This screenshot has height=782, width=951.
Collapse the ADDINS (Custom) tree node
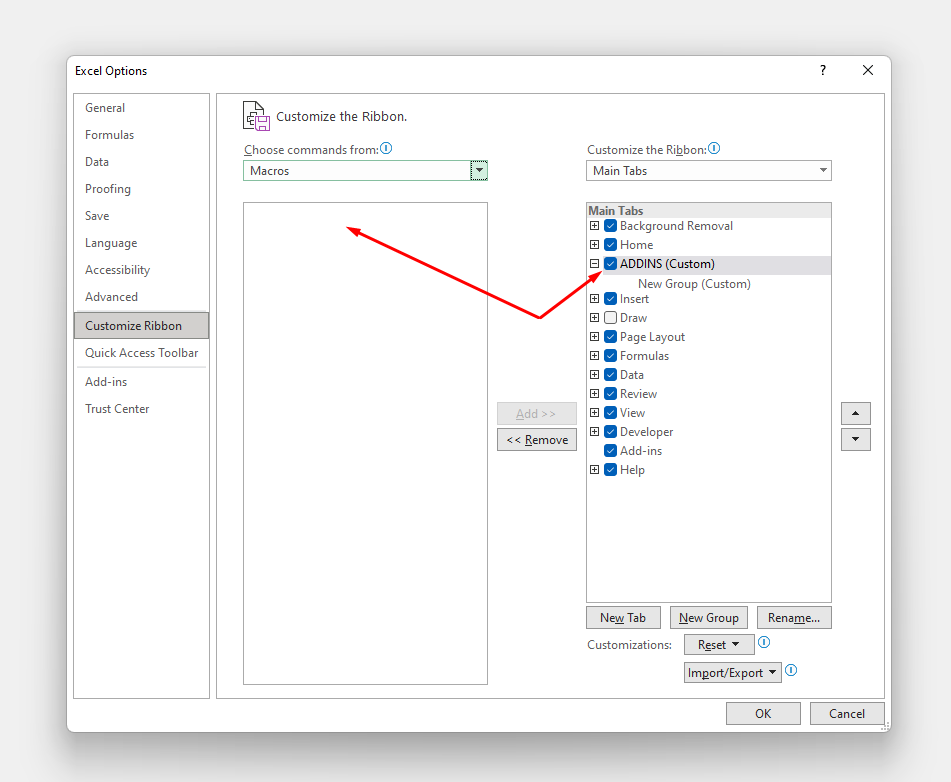pyautogui.click(x=594, y=263)
